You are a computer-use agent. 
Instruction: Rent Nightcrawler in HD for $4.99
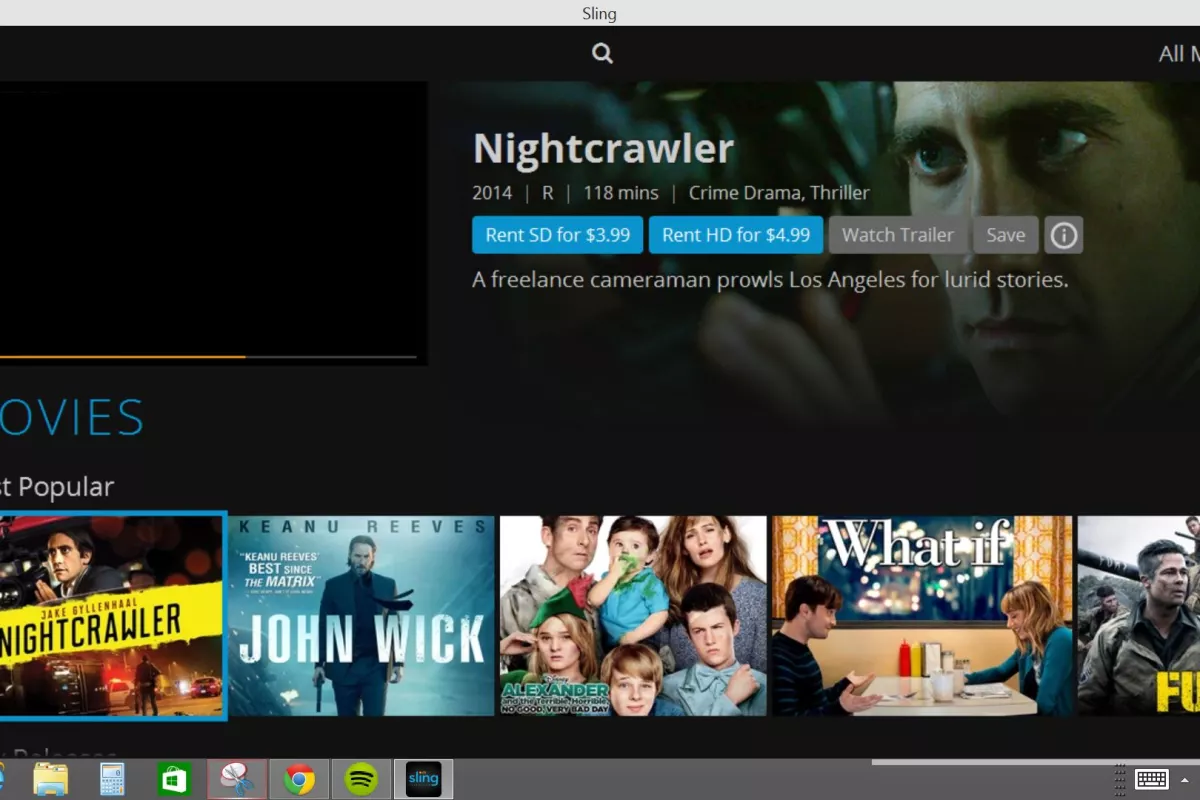736,235
